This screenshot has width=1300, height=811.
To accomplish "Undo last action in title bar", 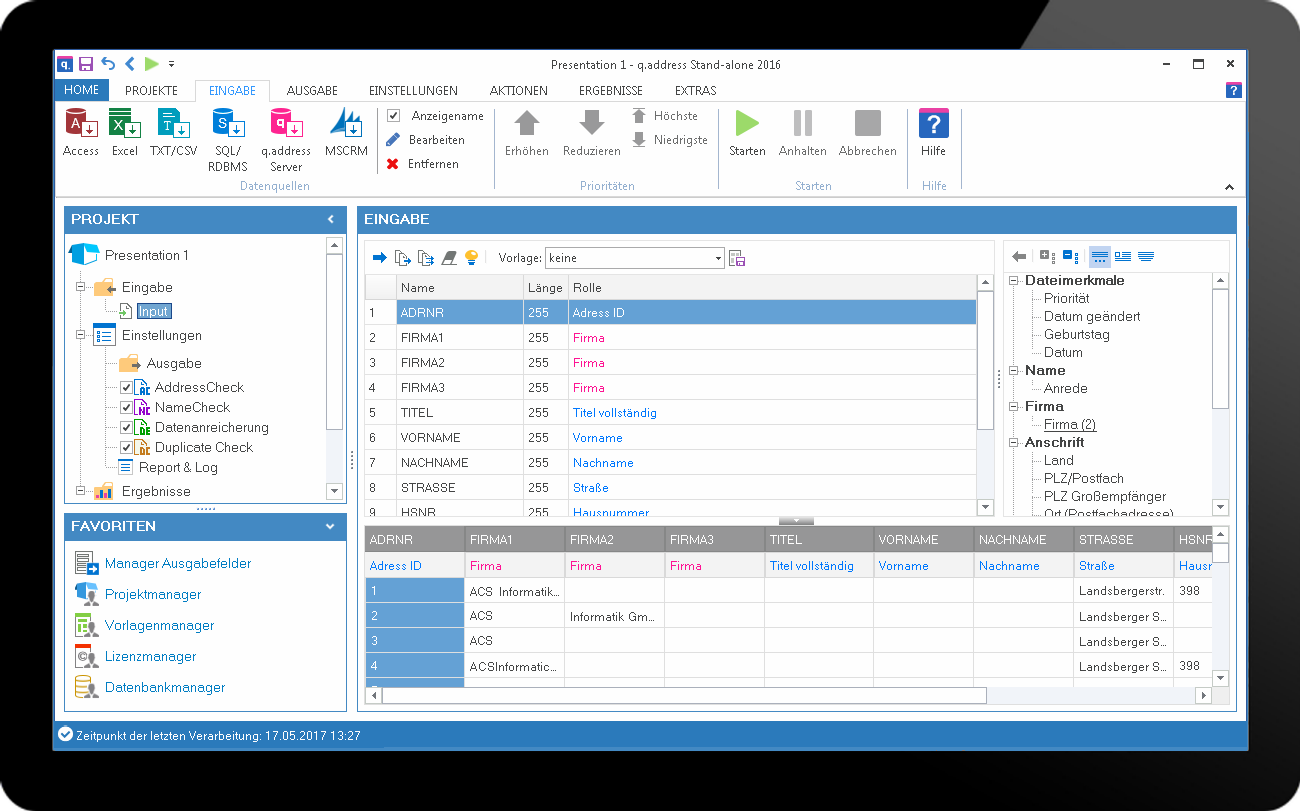I will point(108,64).
